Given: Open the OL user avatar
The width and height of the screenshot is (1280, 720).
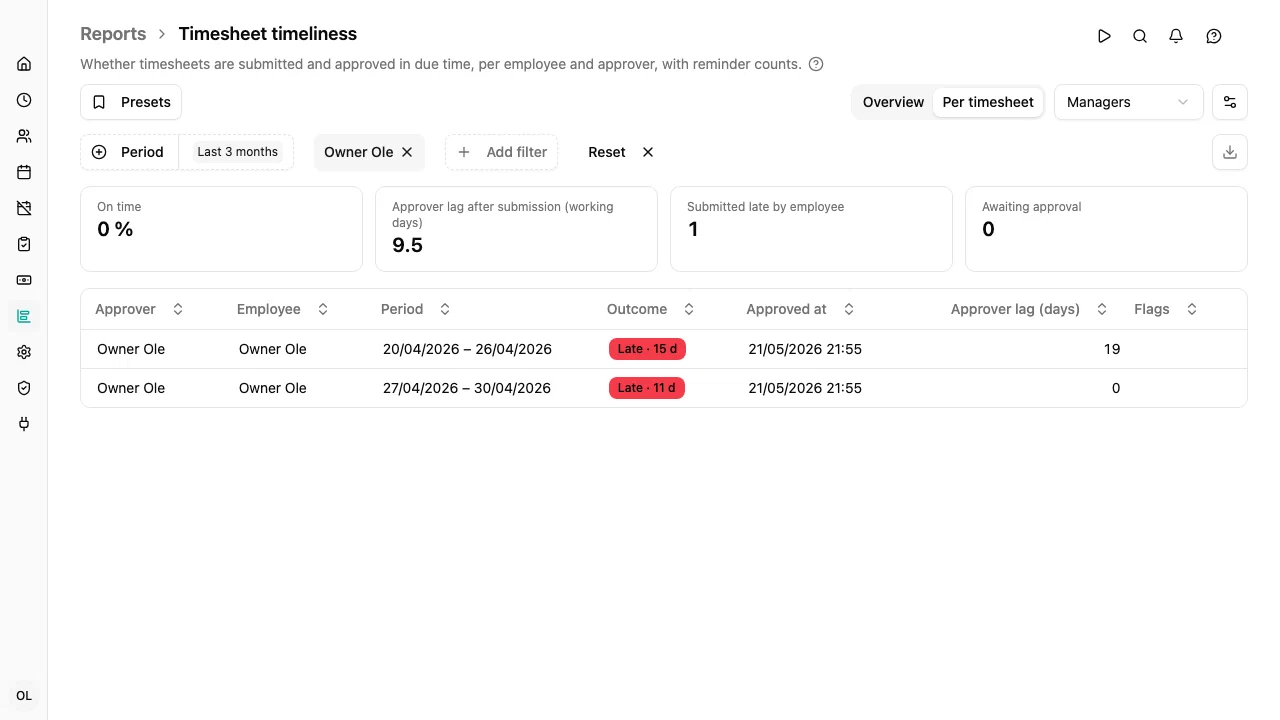Looking at the screenshot, I should (x=24, y=696).
